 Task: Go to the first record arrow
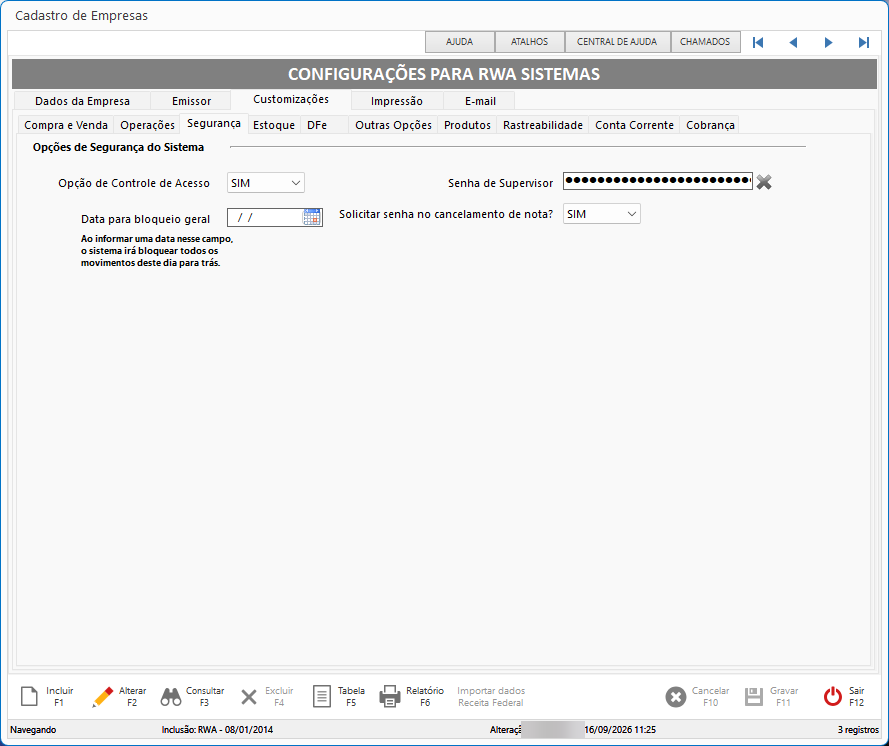tap(757, 43)
